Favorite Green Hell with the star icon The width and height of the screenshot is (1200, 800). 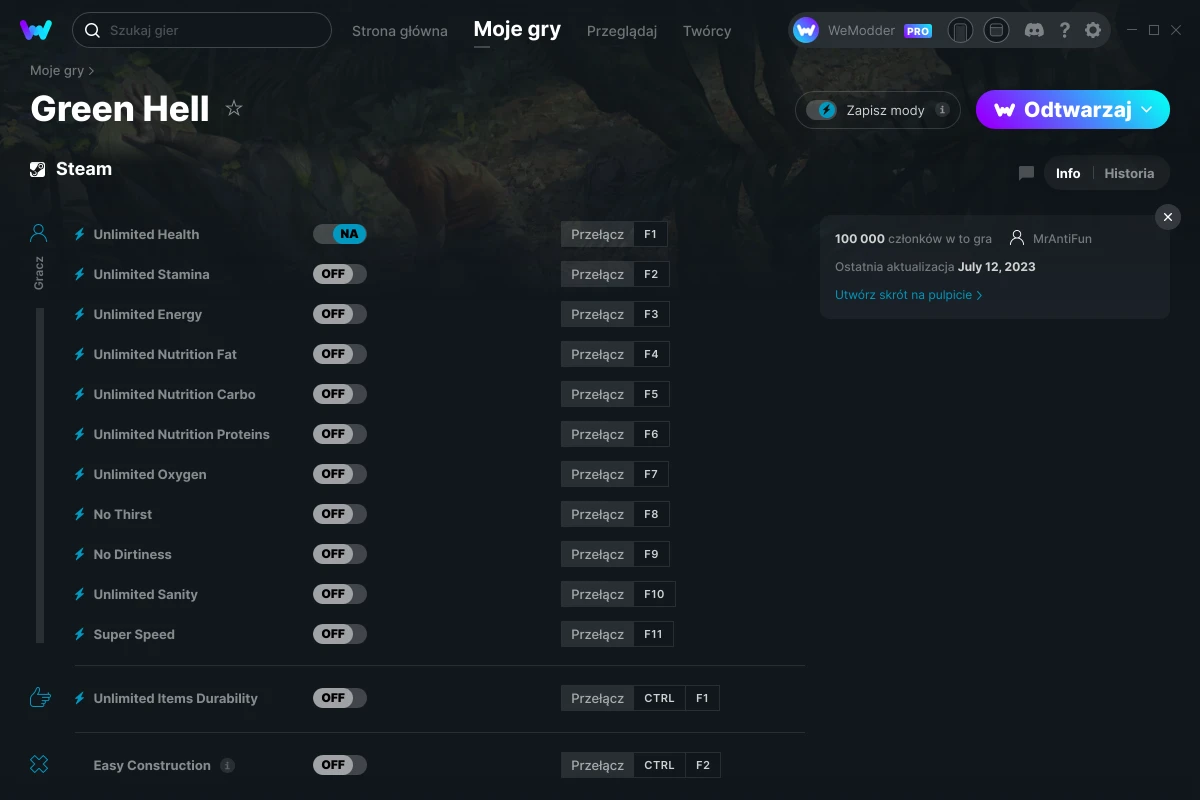pyautogui.click(x=234, y=108)
